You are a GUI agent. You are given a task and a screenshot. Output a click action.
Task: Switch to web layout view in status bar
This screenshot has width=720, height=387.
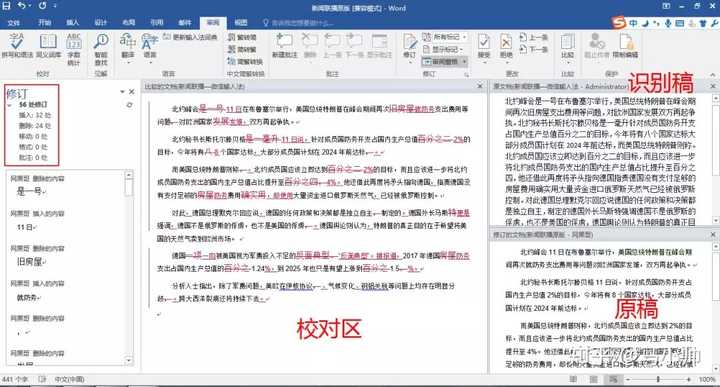click(613, 379)
